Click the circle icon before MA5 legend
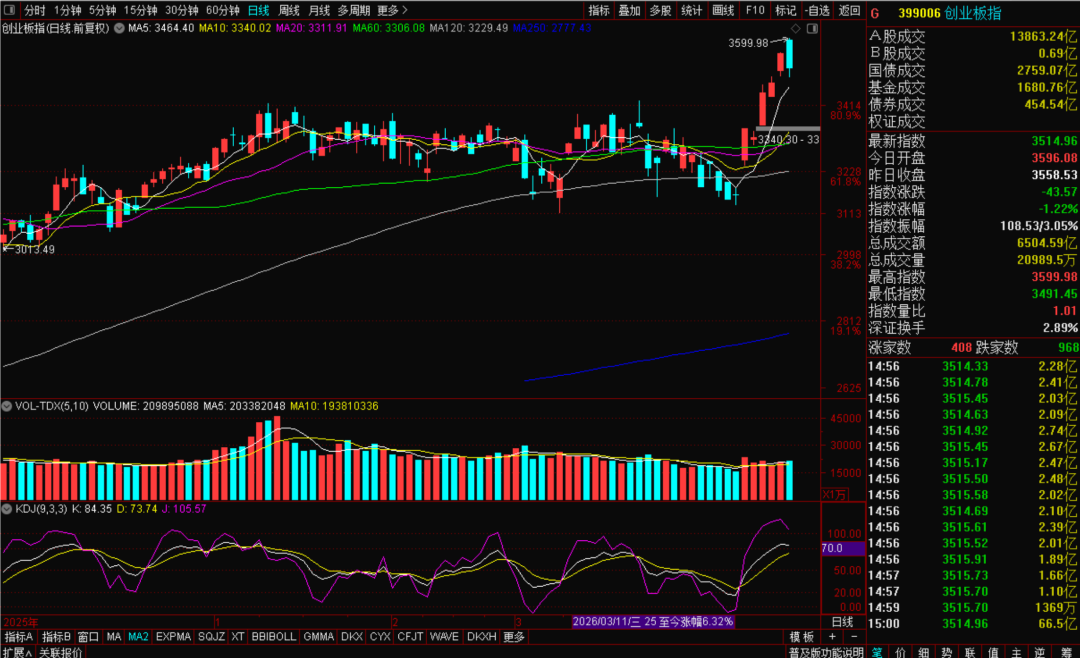Image resolution: width=1080 pixels, height=658 pixels. click(x=120, y=28)
